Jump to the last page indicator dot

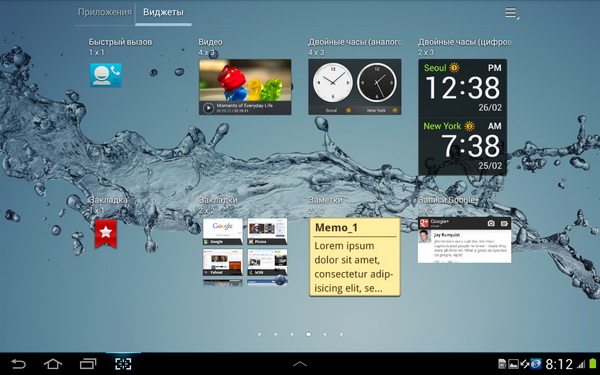coord(341,334)
